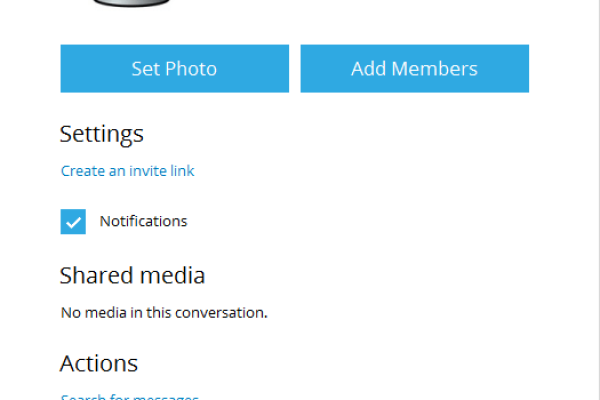Click the word 'conversation' in the empty media note
Image resolution: width=600 pixels, height=400 pixels.
(223, 312)
